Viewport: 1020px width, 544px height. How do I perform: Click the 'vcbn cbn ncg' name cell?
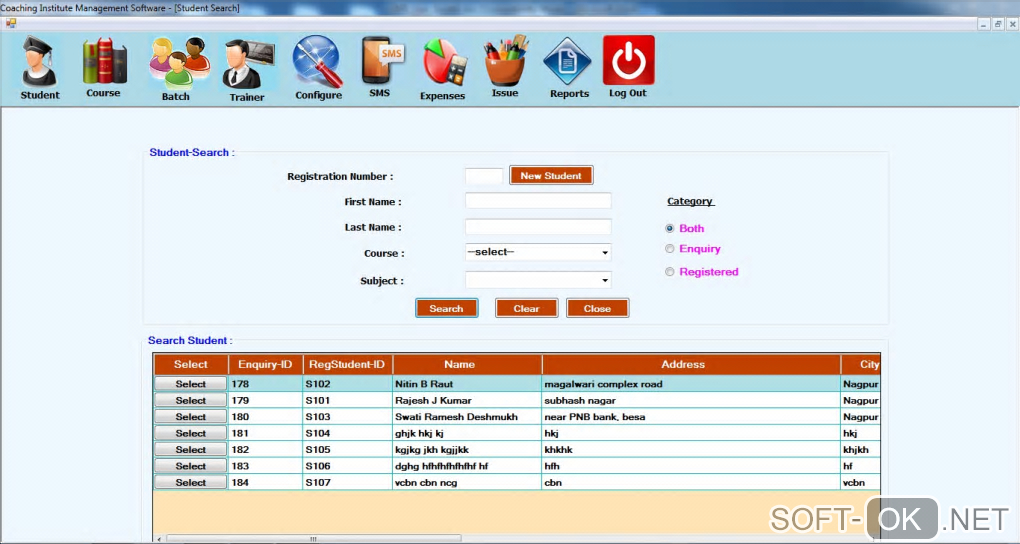467,482
